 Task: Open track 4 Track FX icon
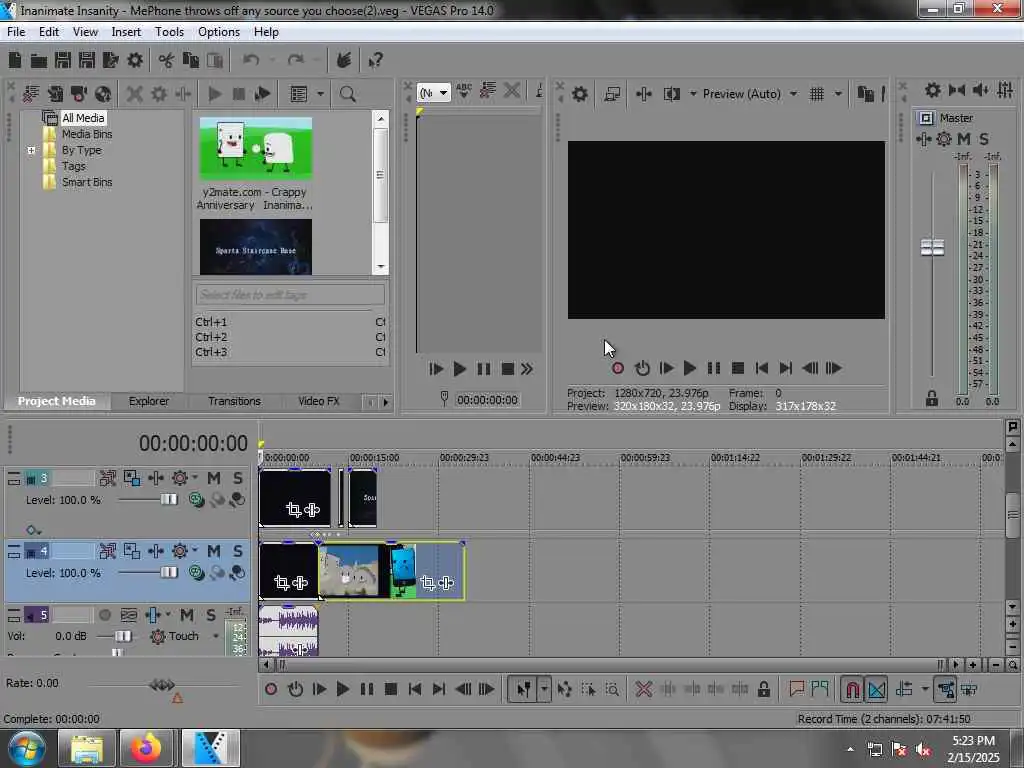click(x=180, y=551)
